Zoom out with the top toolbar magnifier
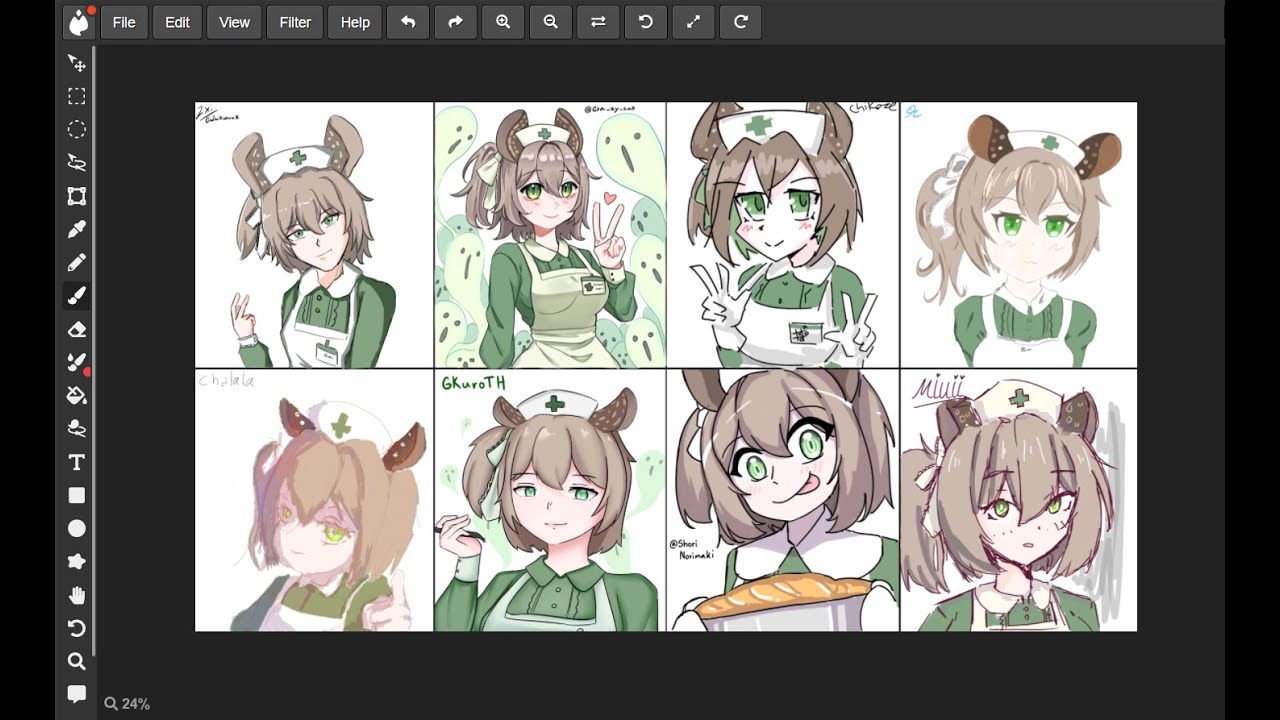Viewport: 1280px width, 720px height. (550, 22)
